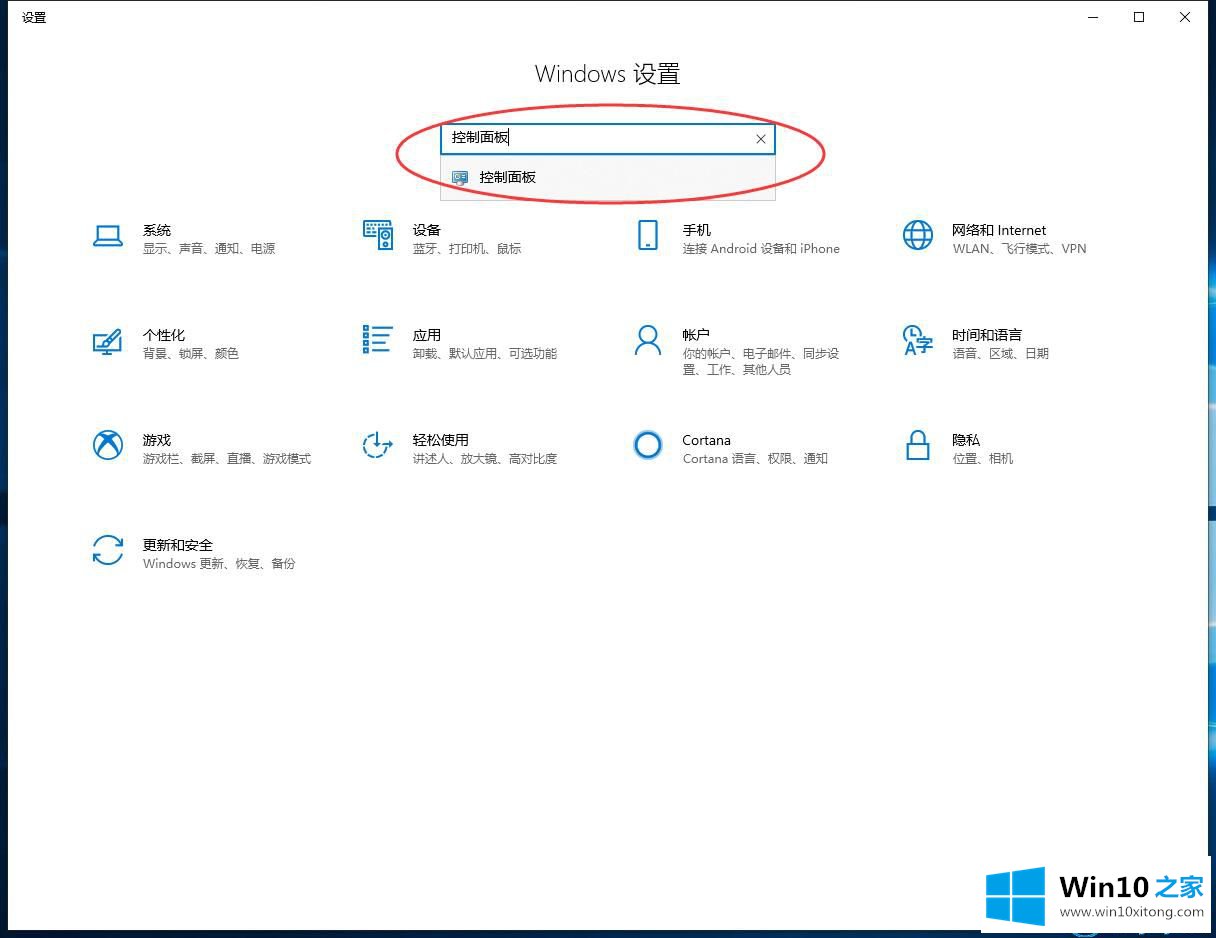The image size is (1216, 938).
Task: Open Cortana settings label
Action: click(x=707, y=440)
